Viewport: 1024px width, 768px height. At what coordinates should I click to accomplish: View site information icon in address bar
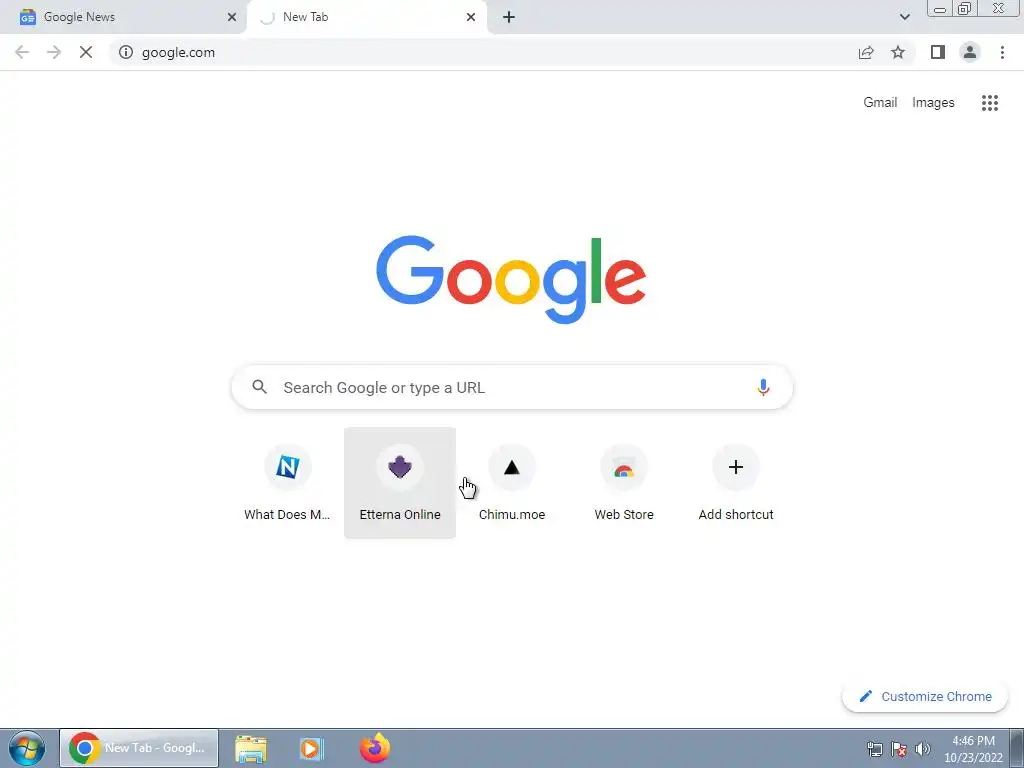point(126,52)
